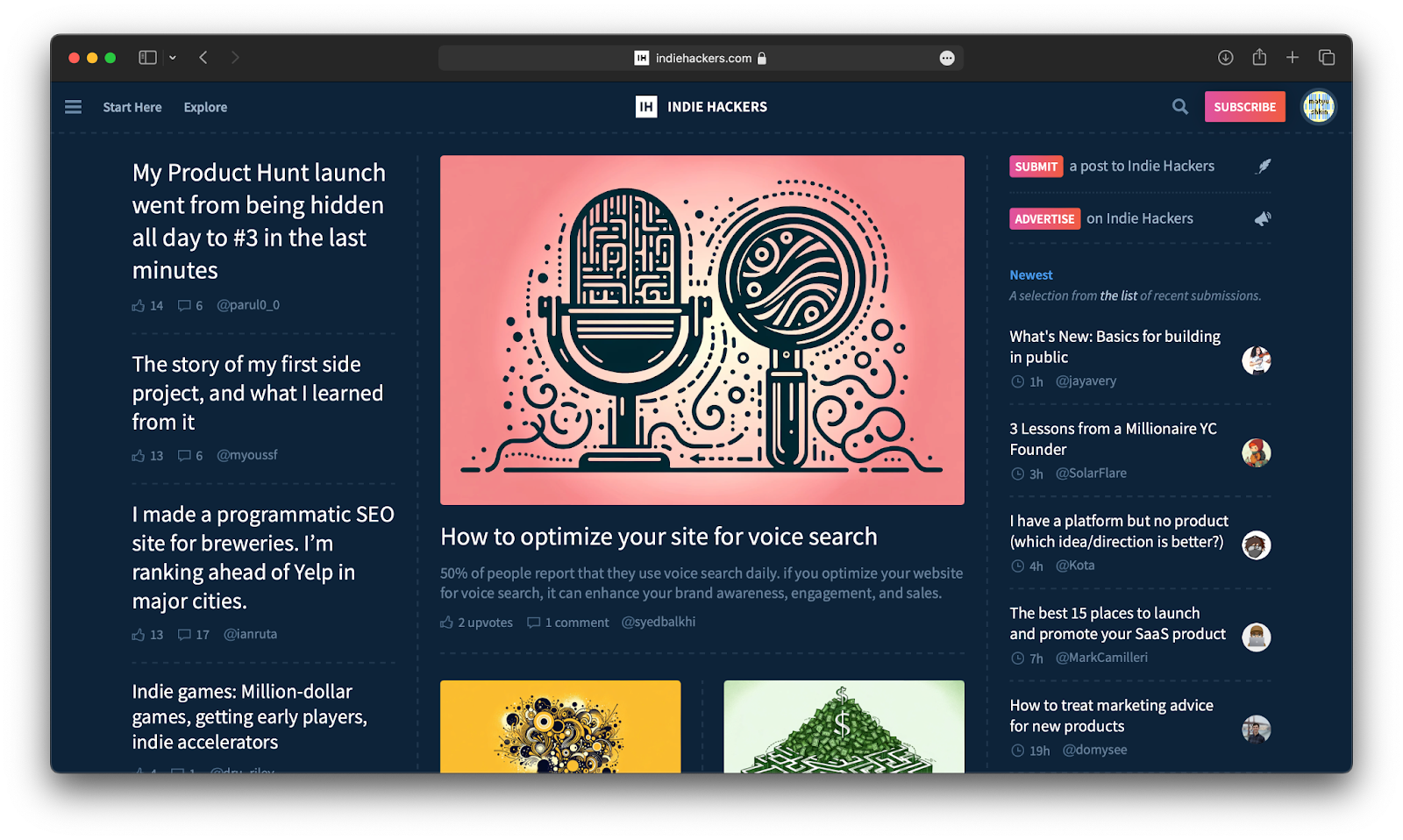Open 'How to treat marketing advice' post
Viewport: 1403px width, 840px height.
pyautogui.click(x=1111, y=715)
